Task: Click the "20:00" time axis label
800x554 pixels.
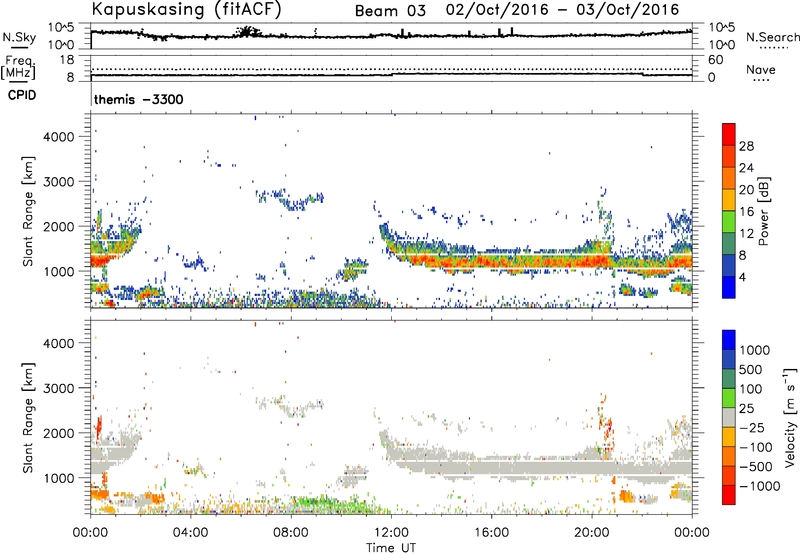Action: (592, 533)
